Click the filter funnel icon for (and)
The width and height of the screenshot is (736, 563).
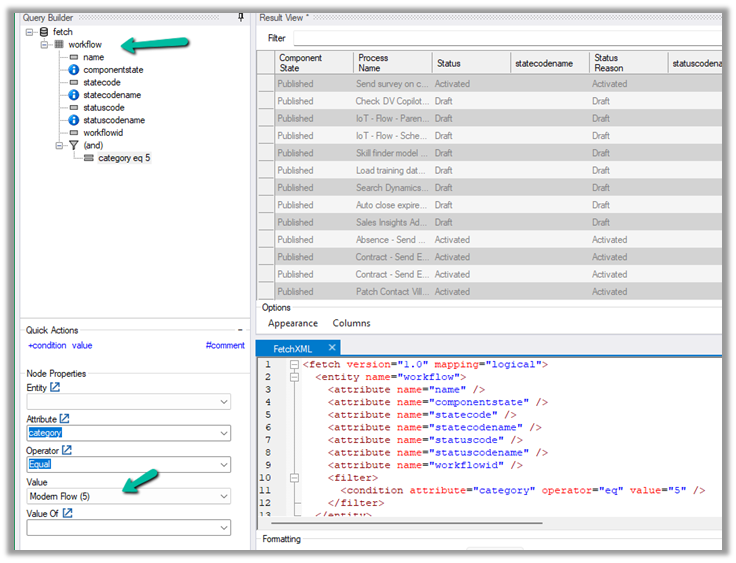coord(73,145)
